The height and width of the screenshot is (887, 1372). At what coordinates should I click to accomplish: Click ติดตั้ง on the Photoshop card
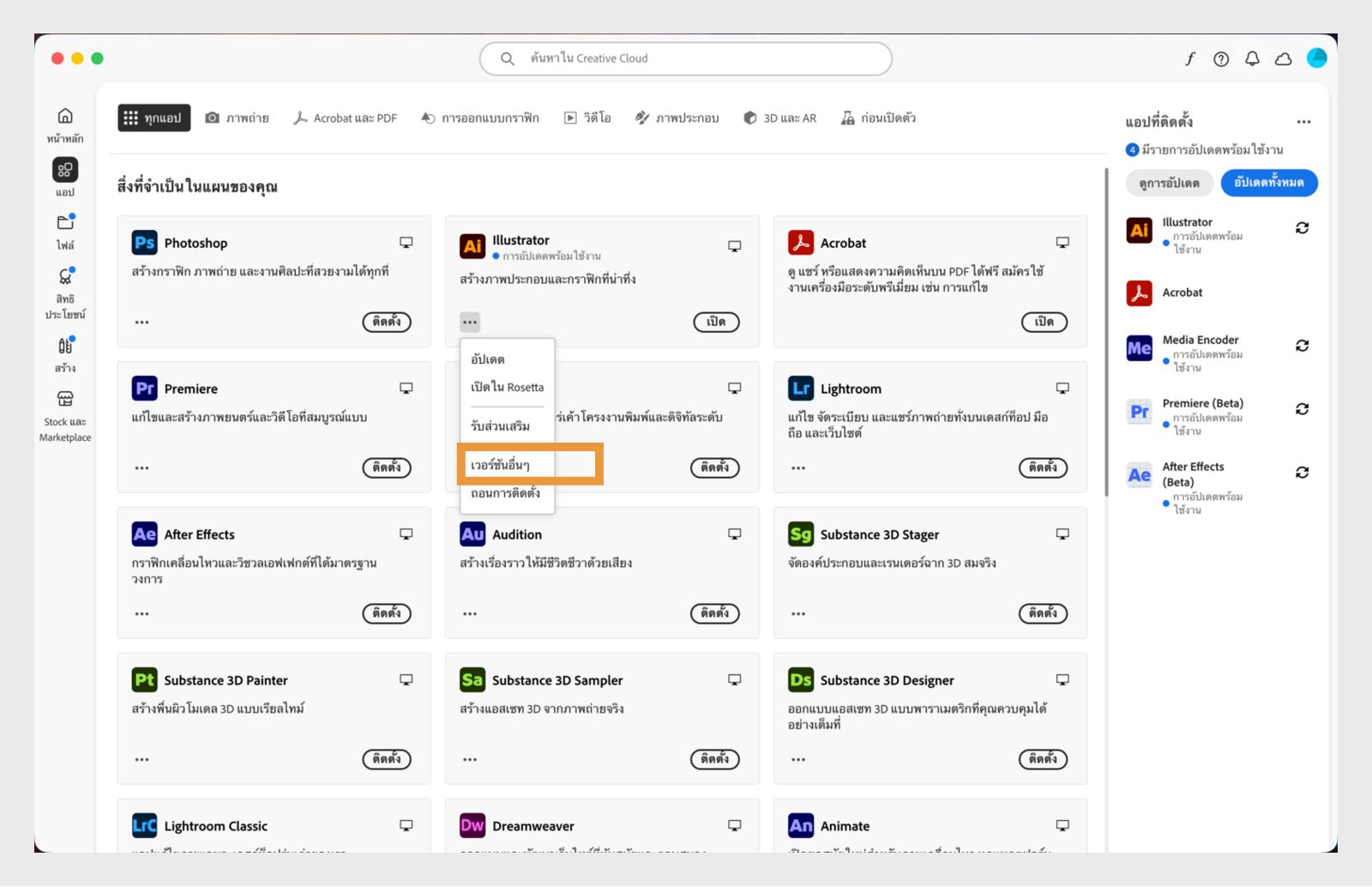[387, 322]
